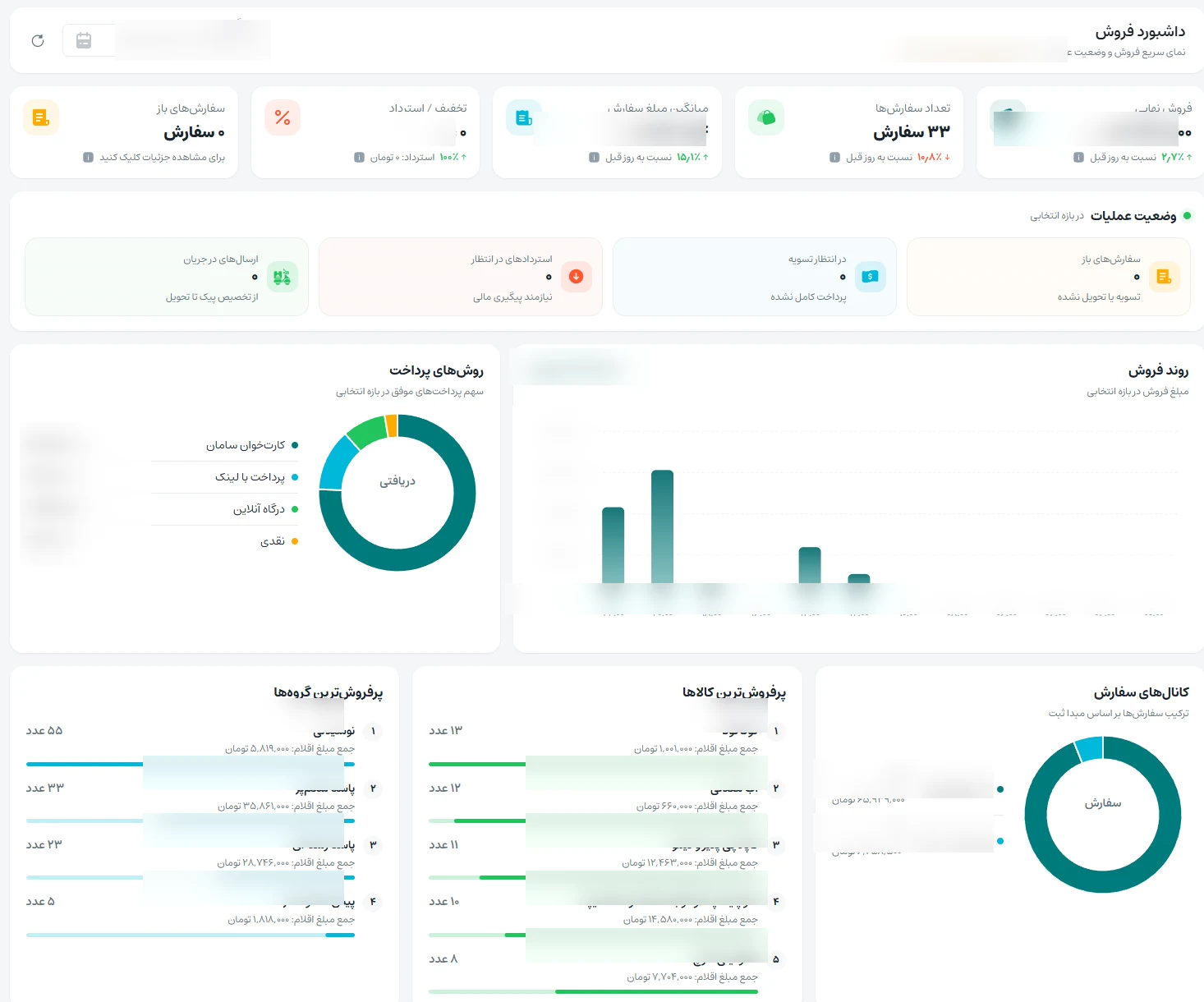Click the refresh icon in the dashboard header
Image resolution: width=1204 pixels, height=1002 pixels.
tap(38, 41)
